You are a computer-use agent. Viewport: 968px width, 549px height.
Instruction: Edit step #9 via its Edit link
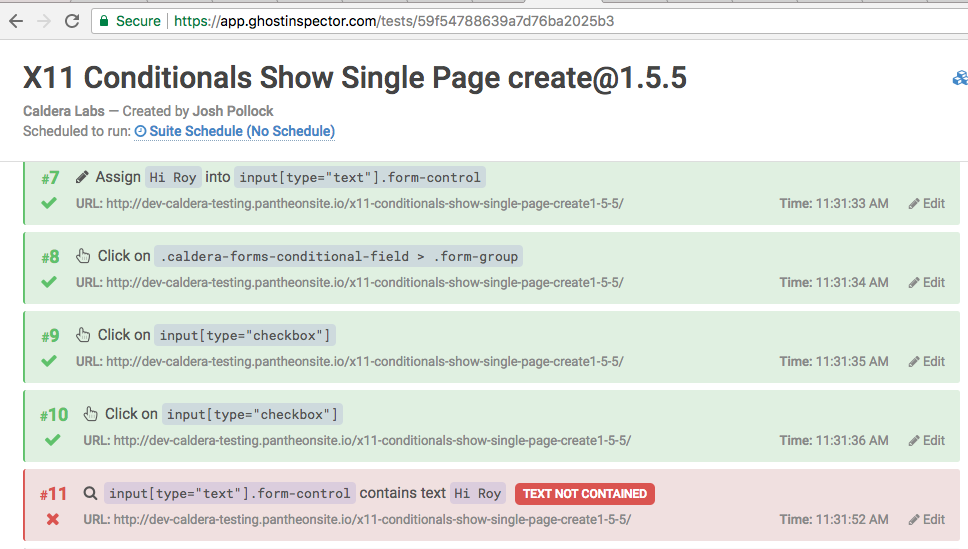[927, 361]
